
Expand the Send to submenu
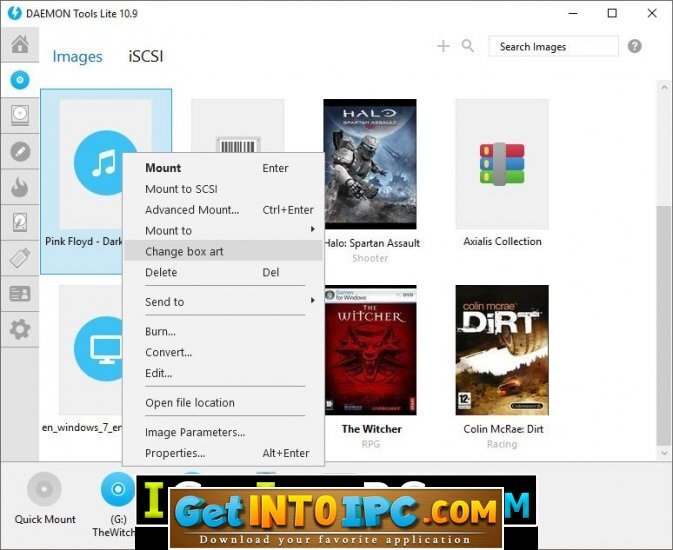[223, 302]
